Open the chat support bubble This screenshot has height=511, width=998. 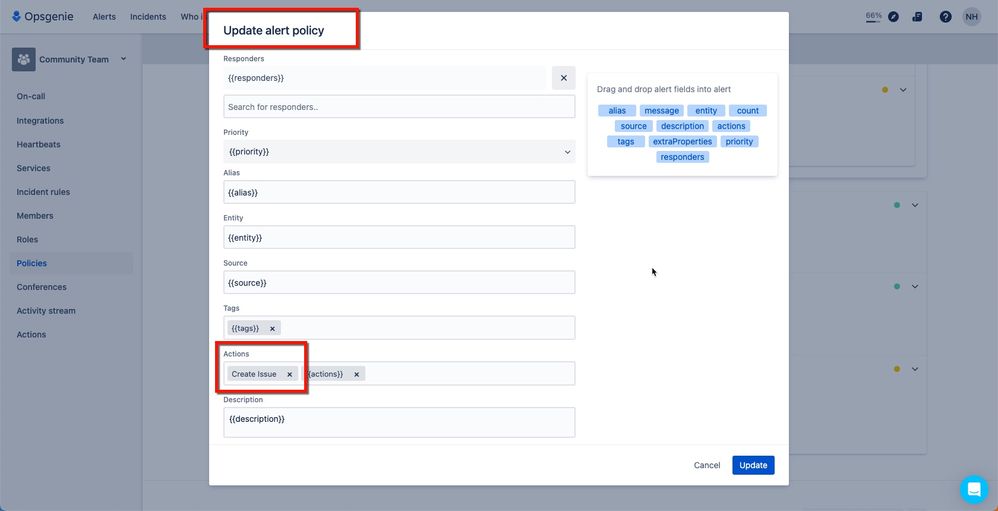tap(974, 489)
